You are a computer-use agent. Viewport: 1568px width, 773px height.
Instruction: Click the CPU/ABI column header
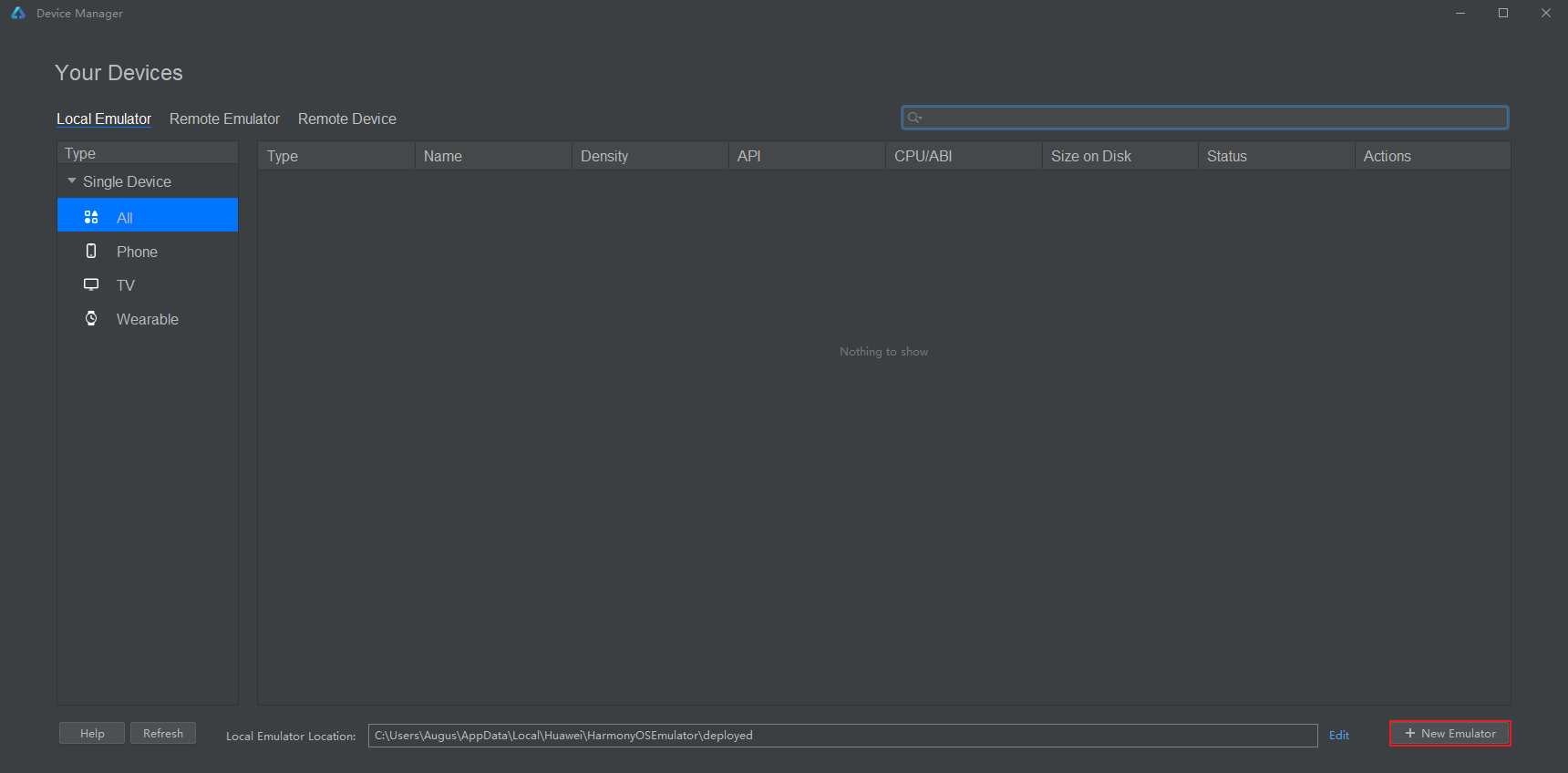click(964, 156)
